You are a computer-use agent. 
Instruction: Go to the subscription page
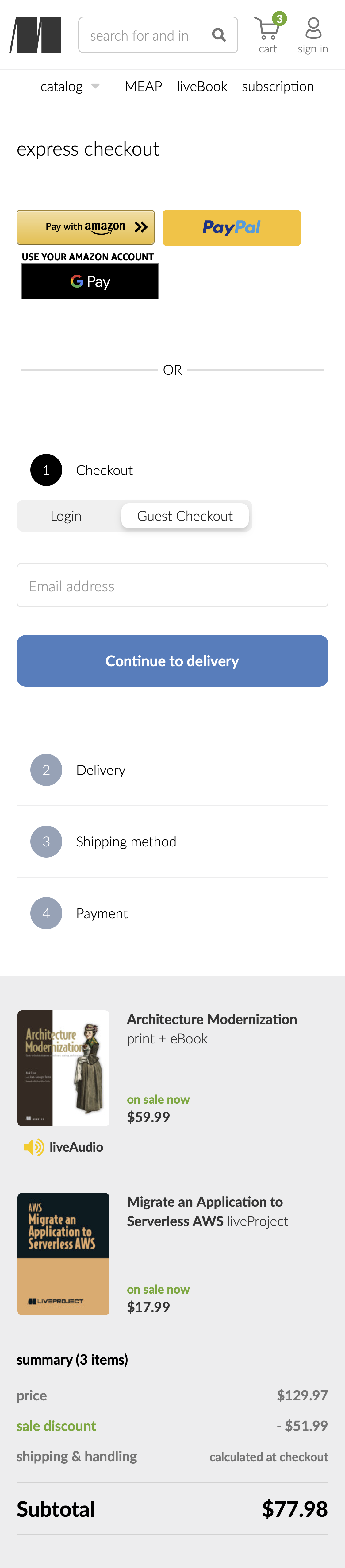278,86
